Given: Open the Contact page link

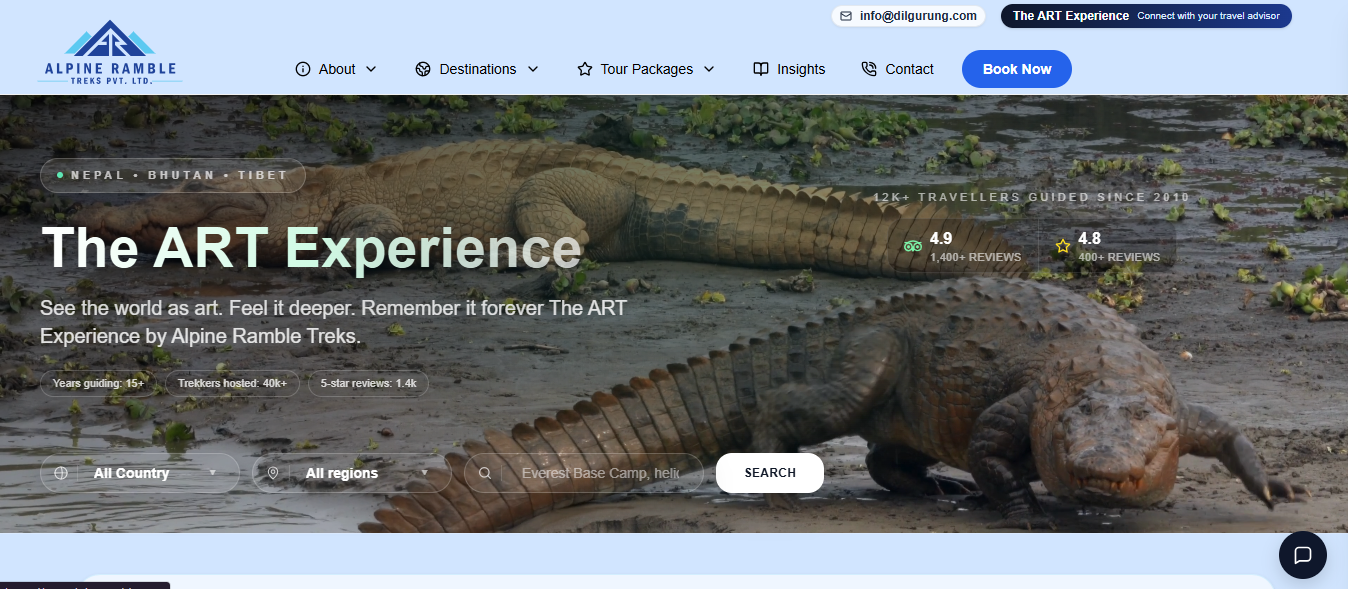Looking at the screenshot, I should point(909,69).
